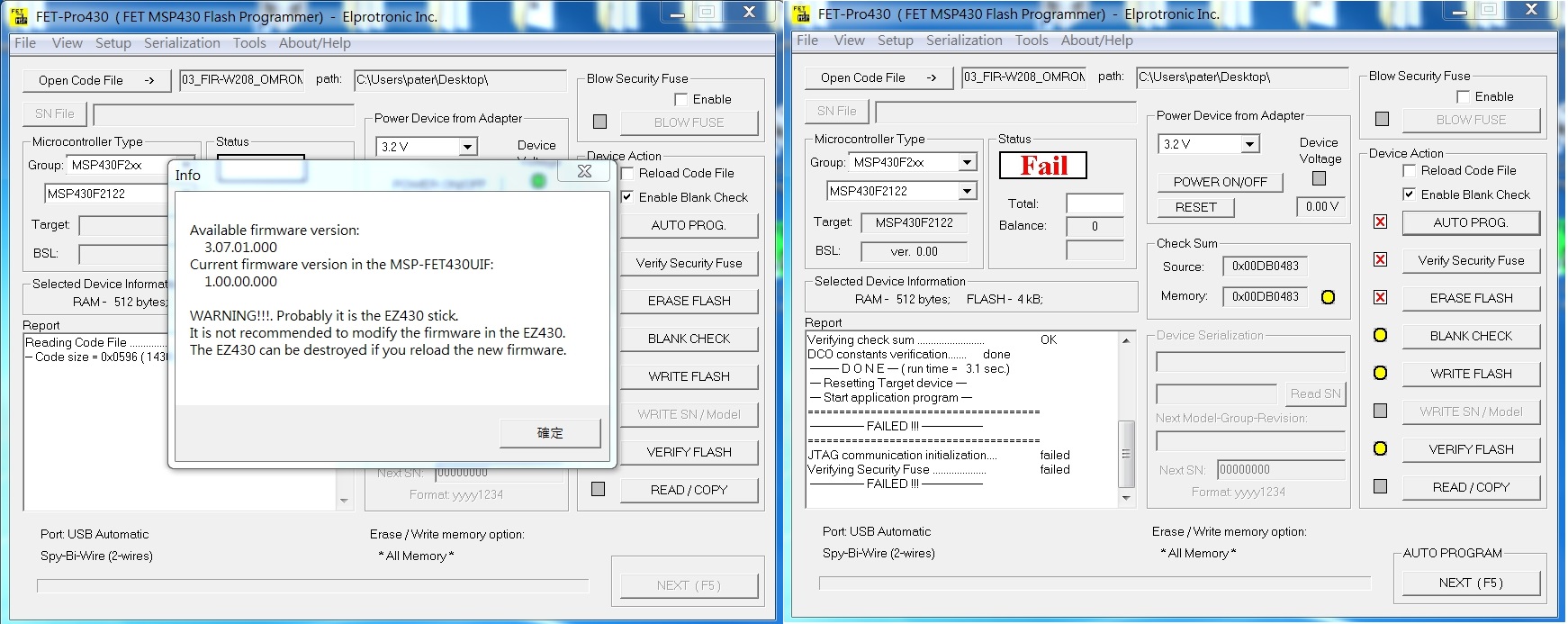
Task: Click the code file name field in left window
Action: coord(241,80)
